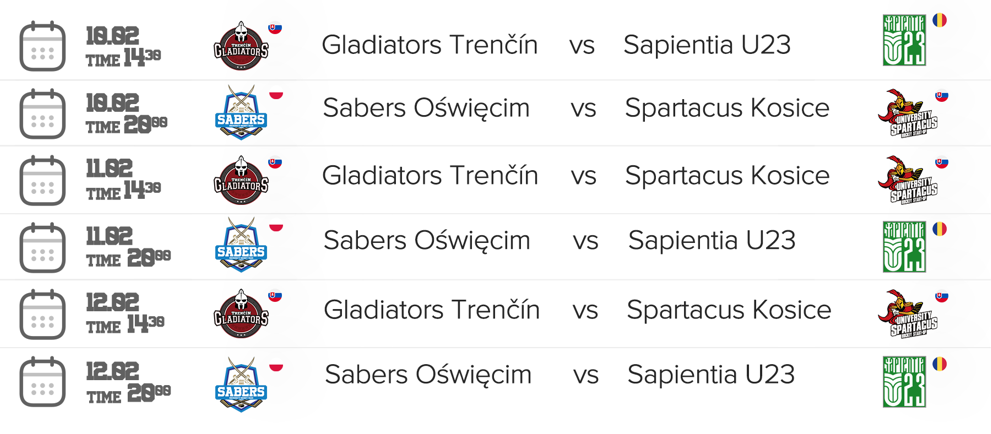Click Spartacus logo in the 10.02 20:00 row
Screen dimensions: 991x434
907,113
